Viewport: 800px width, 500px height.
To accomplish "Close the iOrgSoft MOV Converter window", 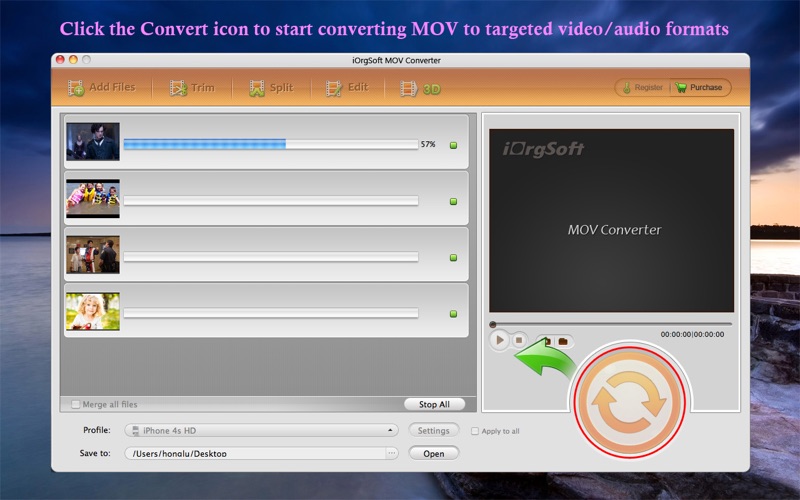I will click(60, 60).
